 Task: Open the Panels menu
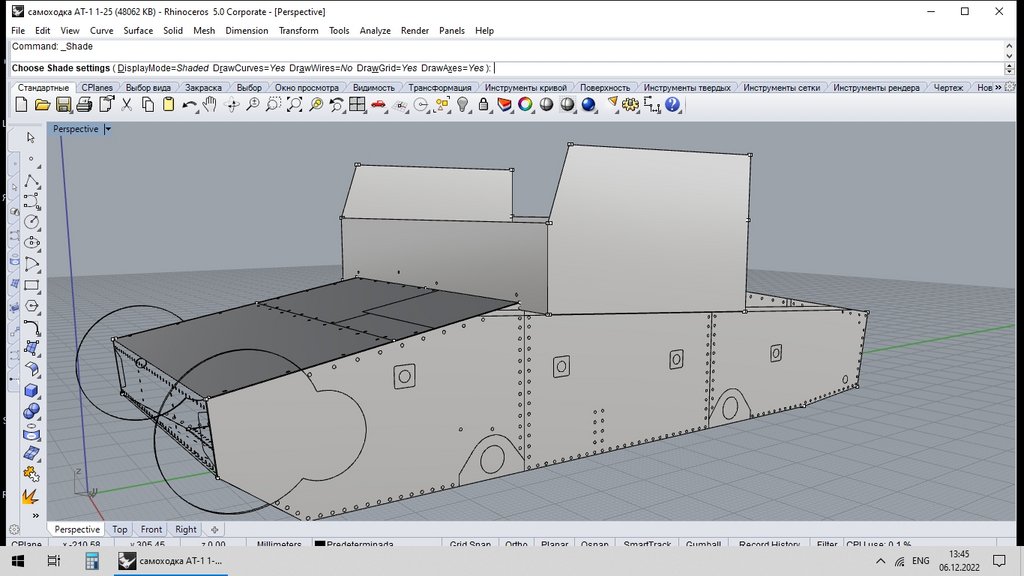point(452,31)
